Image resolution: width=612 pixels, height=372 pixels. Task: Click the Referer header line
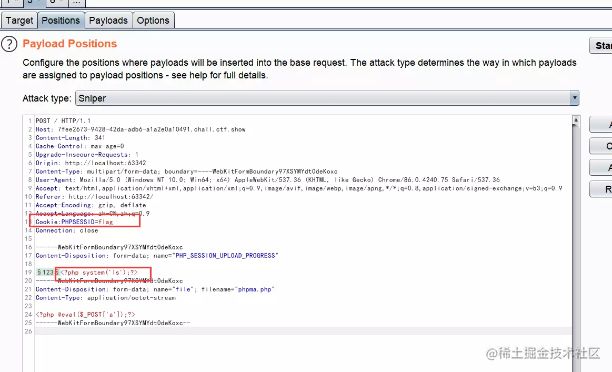click(94, 196)
